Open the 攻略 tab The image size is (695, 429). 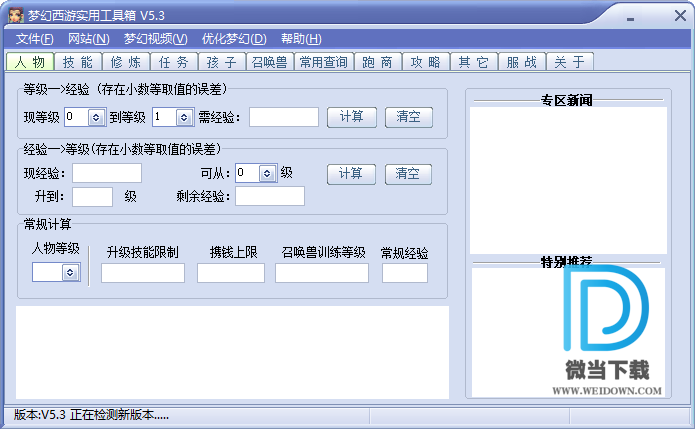426,62
